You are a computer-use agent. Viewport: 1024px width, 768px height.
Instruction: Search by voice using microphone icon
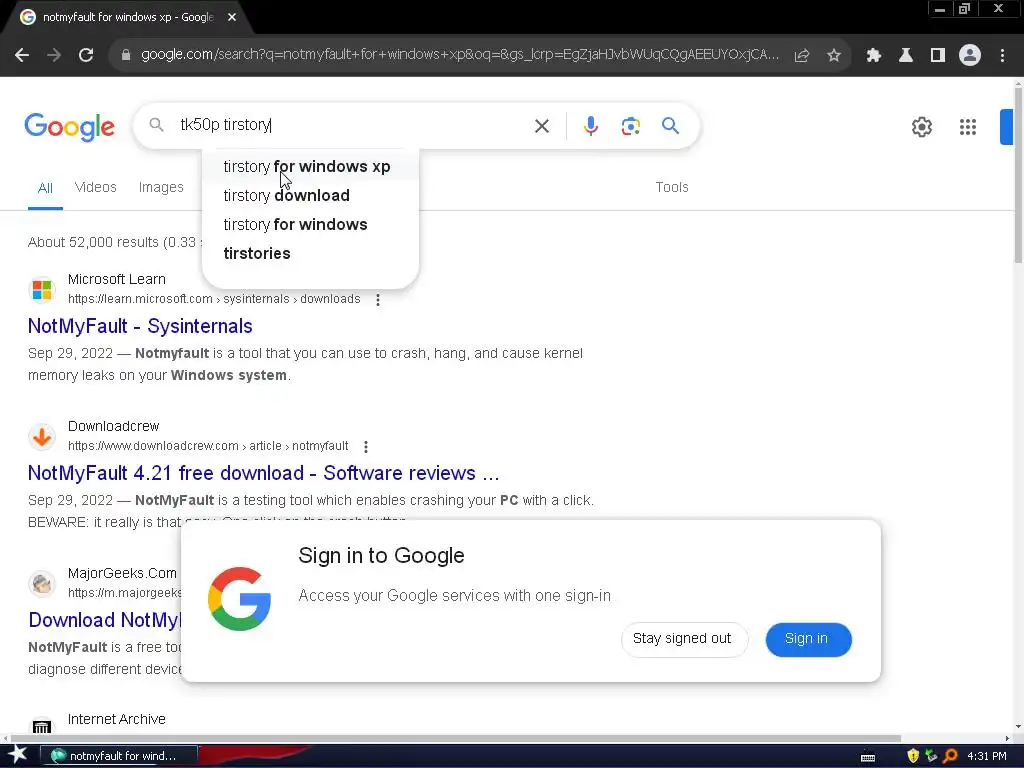coord(590,125)
